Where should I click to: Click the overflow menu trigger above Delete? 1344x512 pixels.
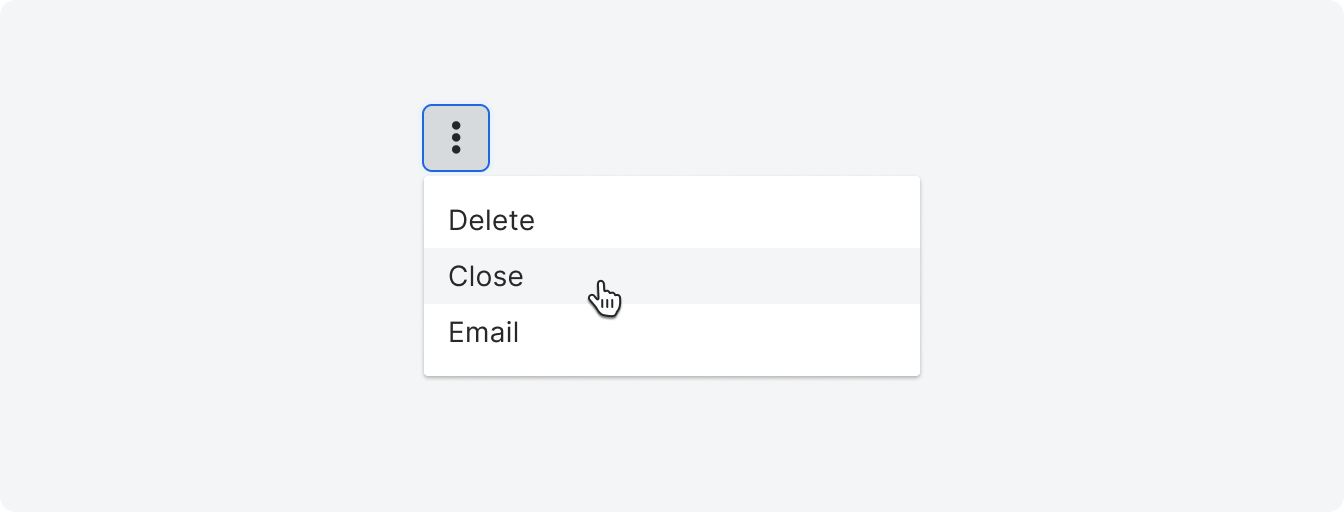(456, 138)
